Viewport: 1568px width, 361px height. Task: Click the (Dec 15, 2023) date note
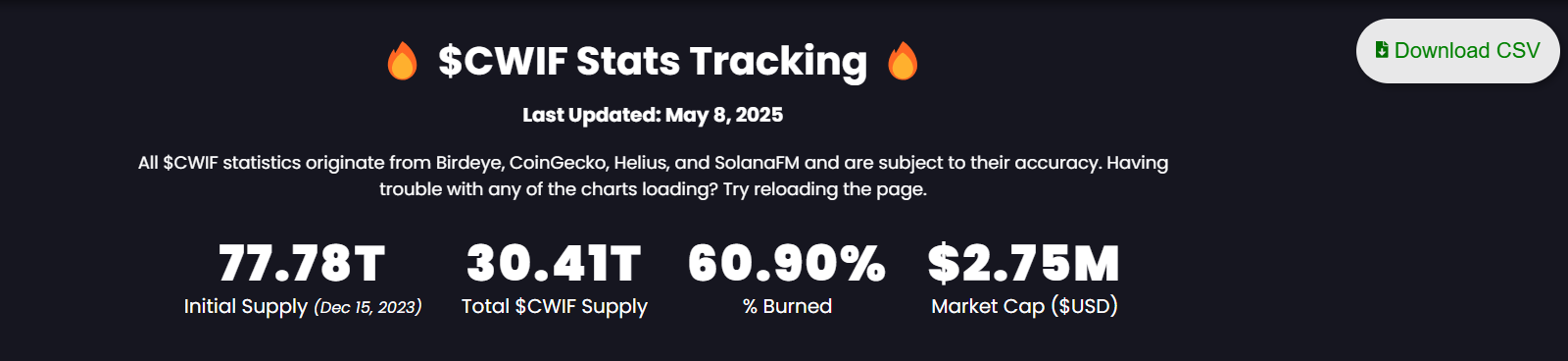coord(367,307)
